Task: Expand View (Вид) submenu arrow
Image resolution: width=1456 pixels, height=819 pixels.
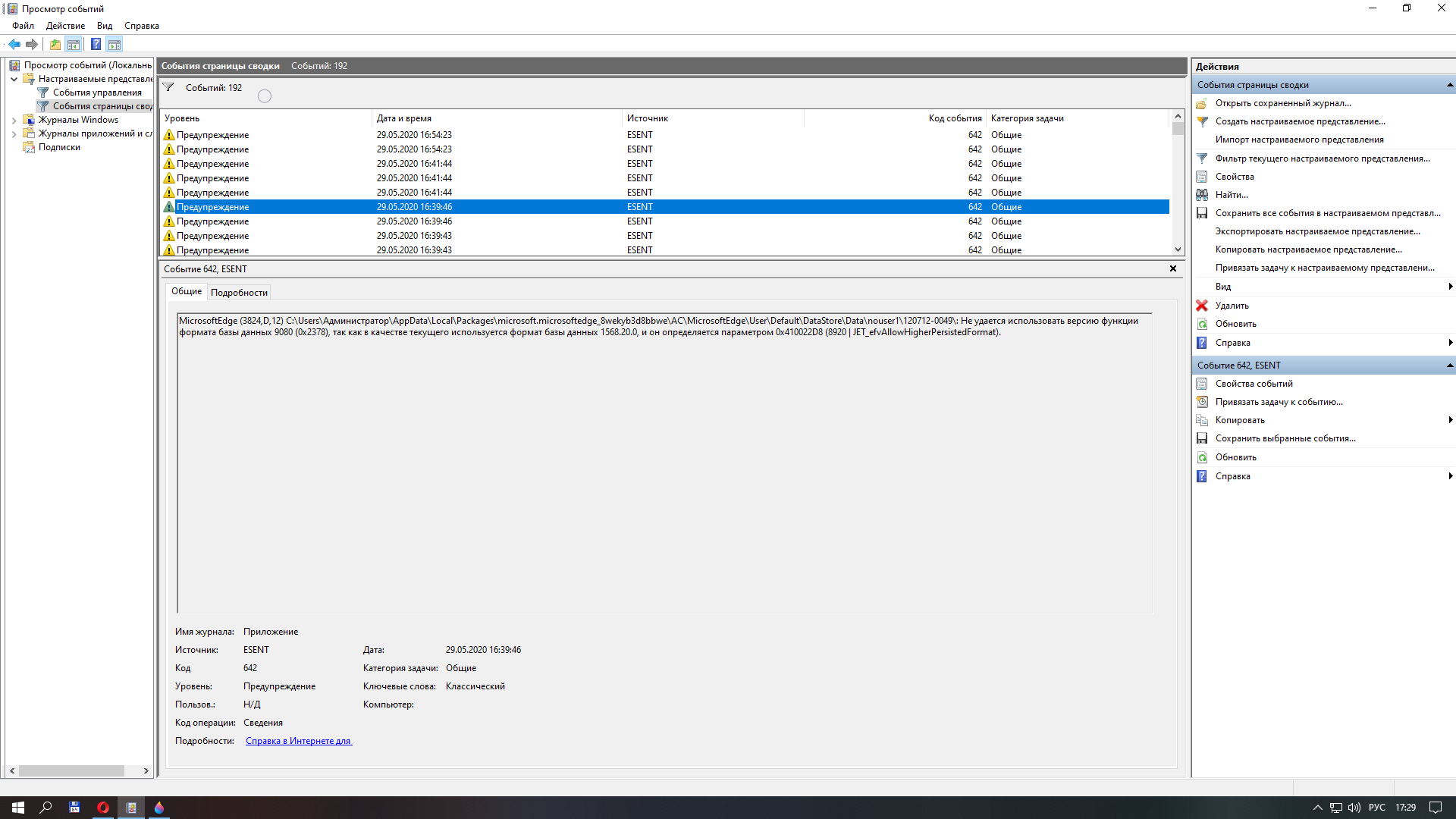Action: pyautogui.click(x=1450, y=287)
